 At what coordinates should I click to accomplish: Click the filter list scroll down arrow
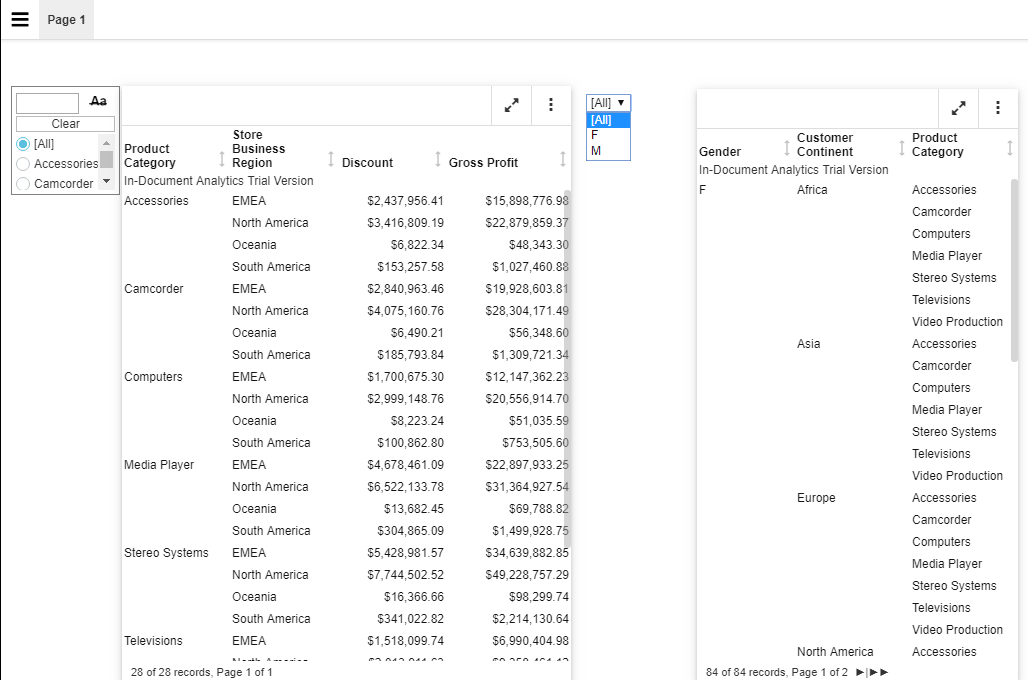pyautogui.click(x=107, y=182)
